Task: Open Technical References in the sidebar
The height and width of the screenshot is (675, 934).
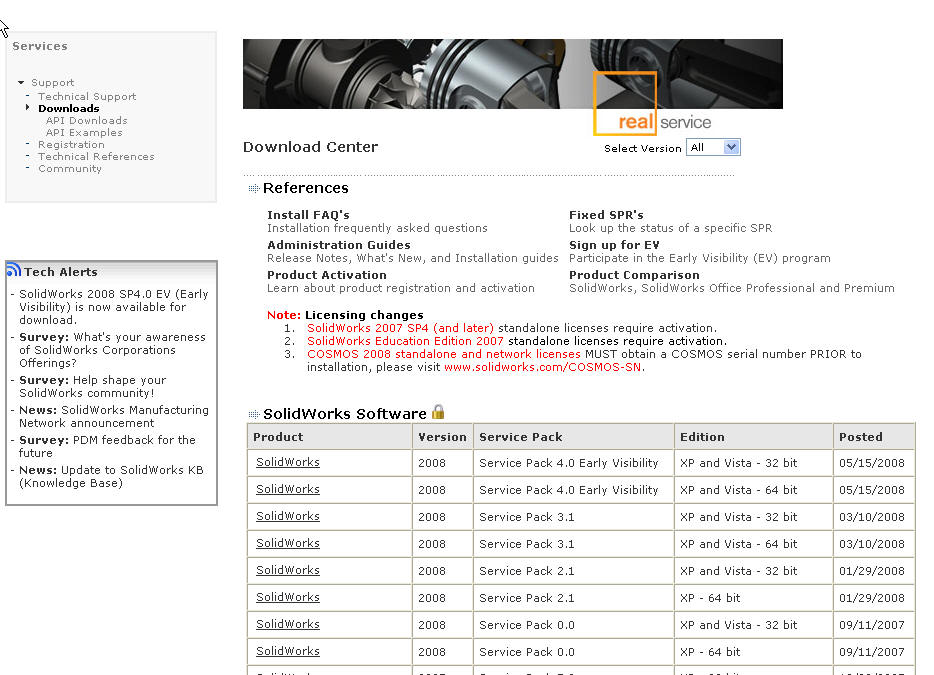Action: pos(96,156)
